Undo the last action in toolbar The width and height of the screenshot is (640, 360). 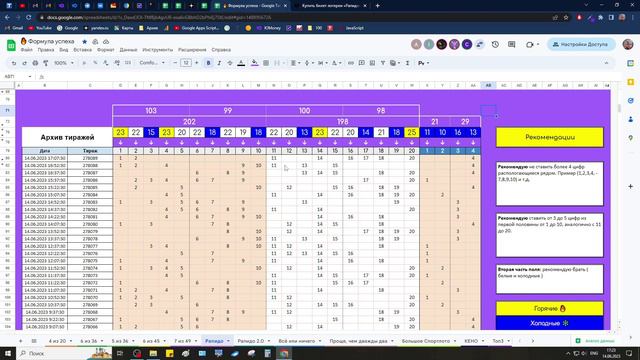14,63
